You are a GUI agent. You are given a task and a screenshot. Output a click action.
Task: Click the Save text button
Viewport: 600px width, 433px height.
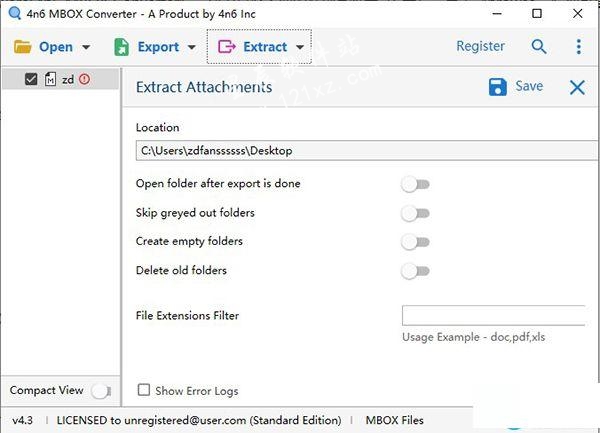tap(529, 86)
